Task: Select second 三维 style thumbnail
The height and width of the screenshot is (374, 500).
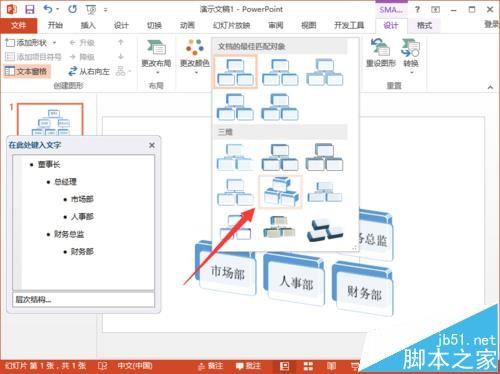Action: tap(280, 157)
